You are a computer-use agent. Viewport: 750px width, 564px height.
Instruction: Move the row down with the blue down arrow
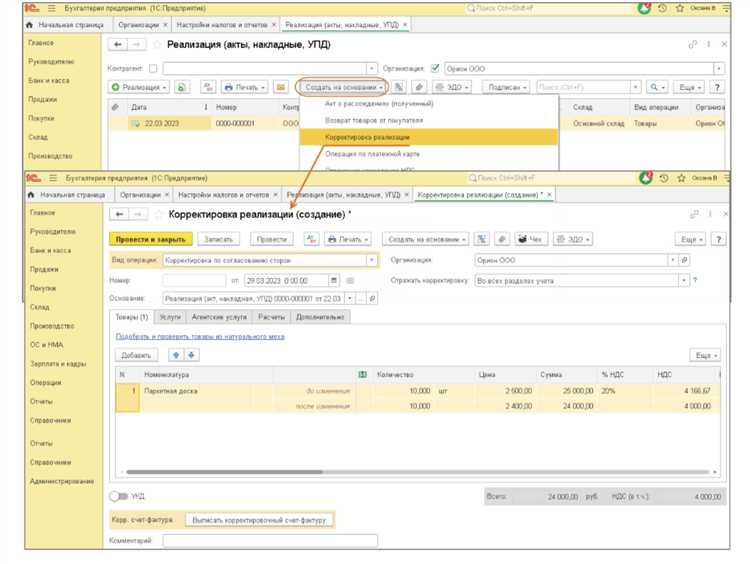tap(191, 355)
